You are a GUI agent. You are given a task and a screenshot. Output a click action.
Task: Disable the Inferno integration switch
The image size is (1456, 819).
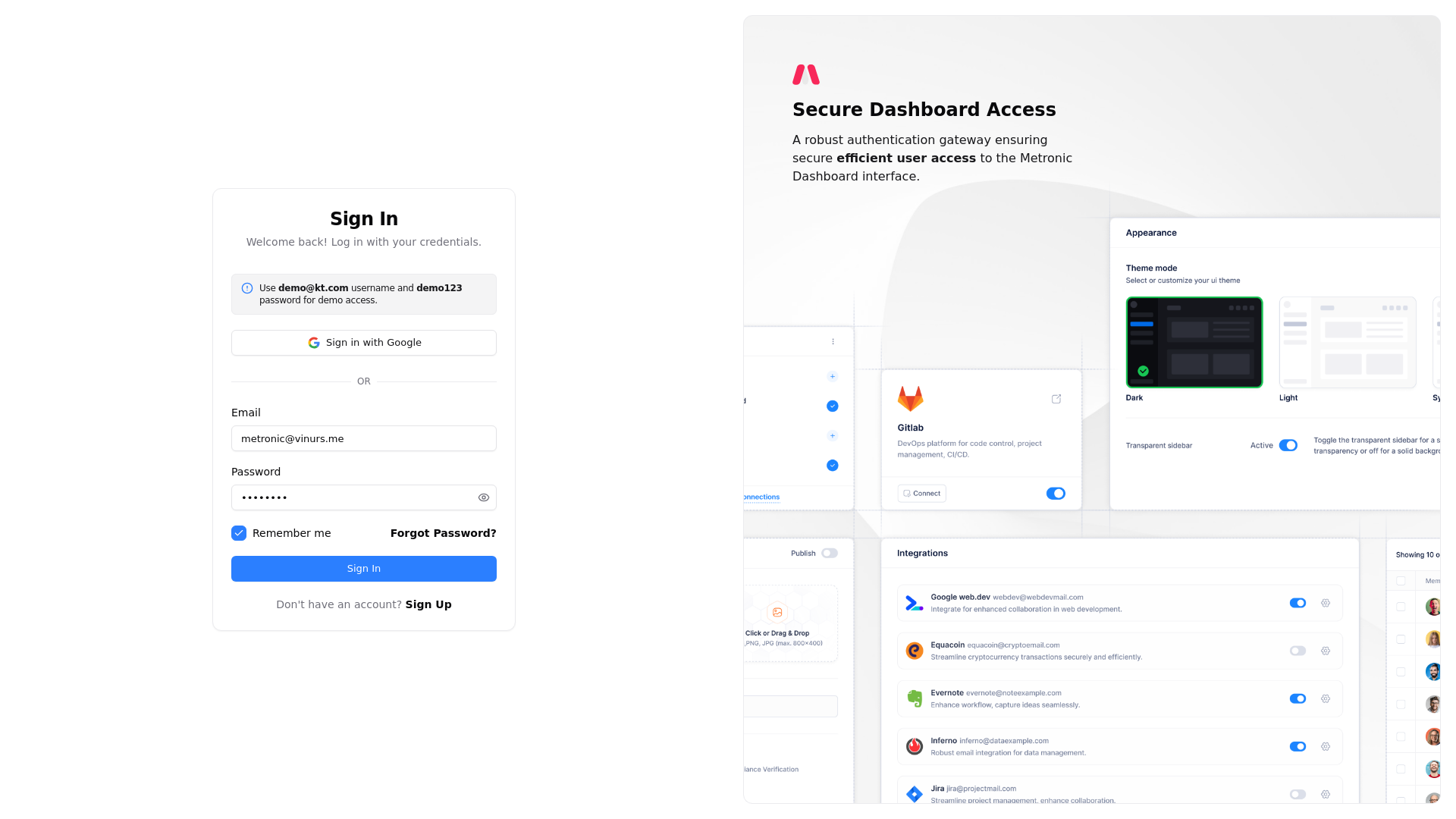pyautogui.click(x=1298, y=746)
